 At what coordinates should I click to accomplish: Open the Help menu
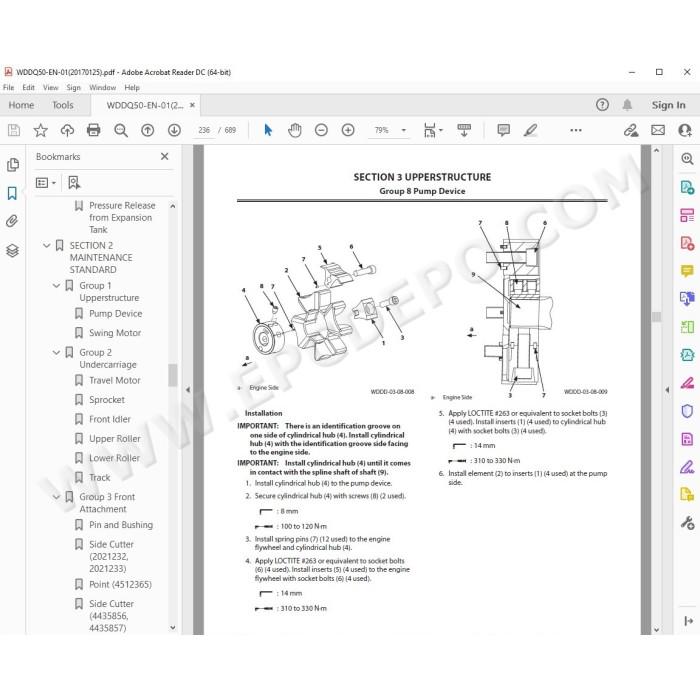[x=132, y=88]
